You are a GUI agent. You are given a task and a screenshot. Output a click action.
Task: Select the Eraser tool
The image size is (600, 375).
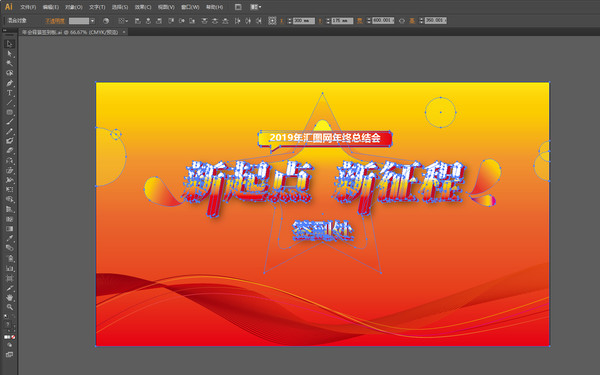10,150
